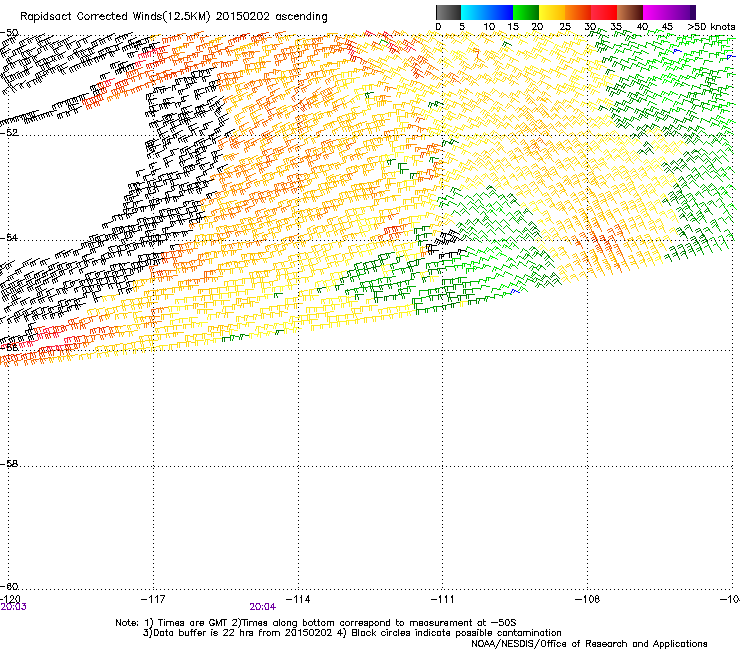Click the 'NOAA/NESDIS/Office of Research and Applications' credit
The height and width of the screenshot is (650, 740).
(x=589, y=644)
